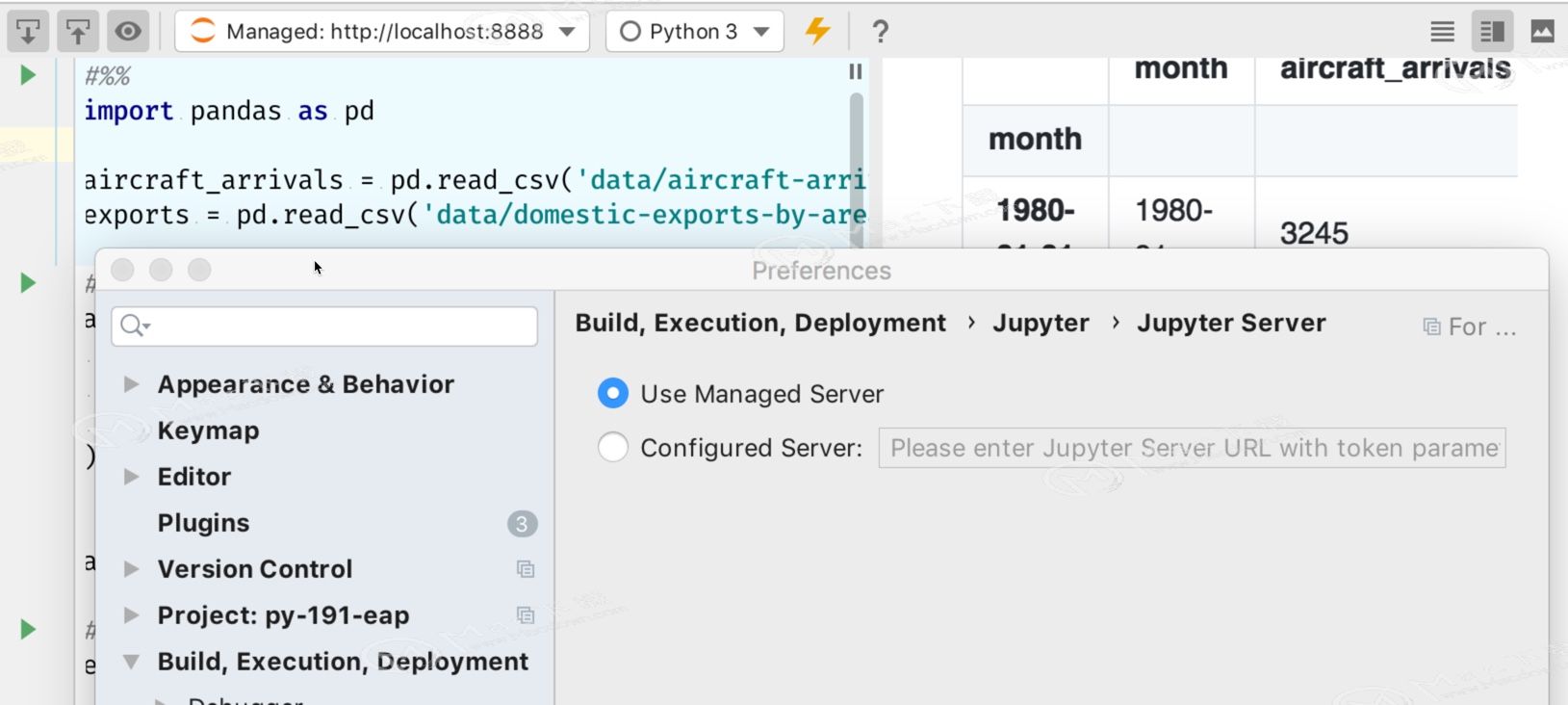Click the Plugins update count badge
This screenshot has width=1568, height=705.
click(x=522, y=524)
